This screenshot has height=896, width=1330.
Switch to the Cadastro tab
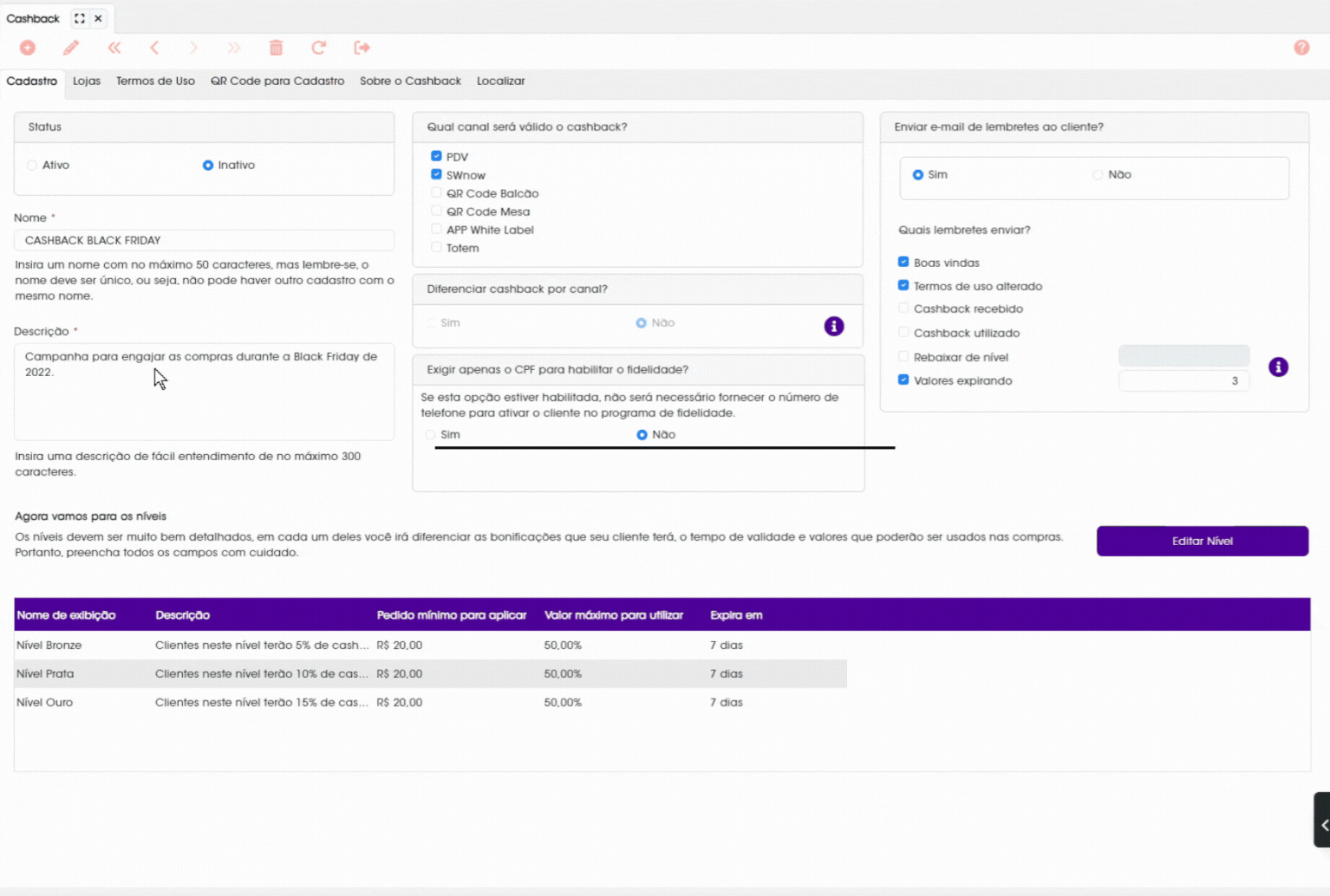click(32, 81)
